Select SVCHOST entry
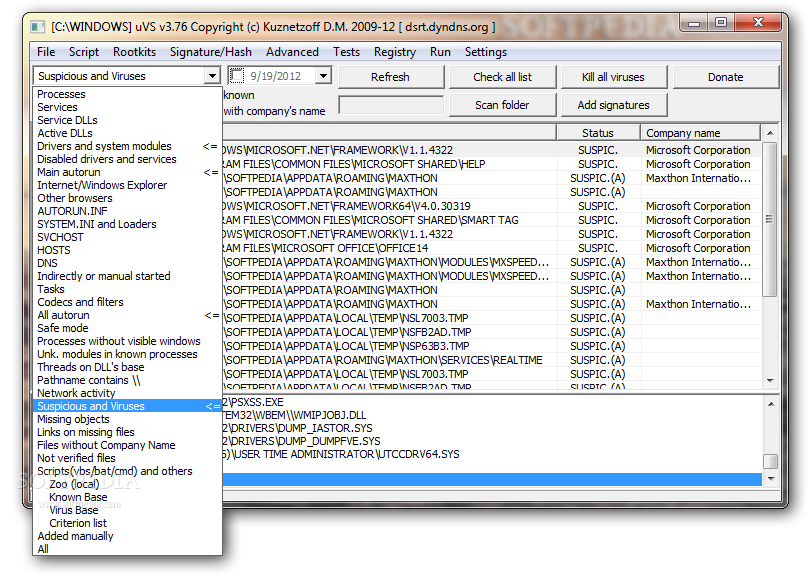 pos(127,237)
